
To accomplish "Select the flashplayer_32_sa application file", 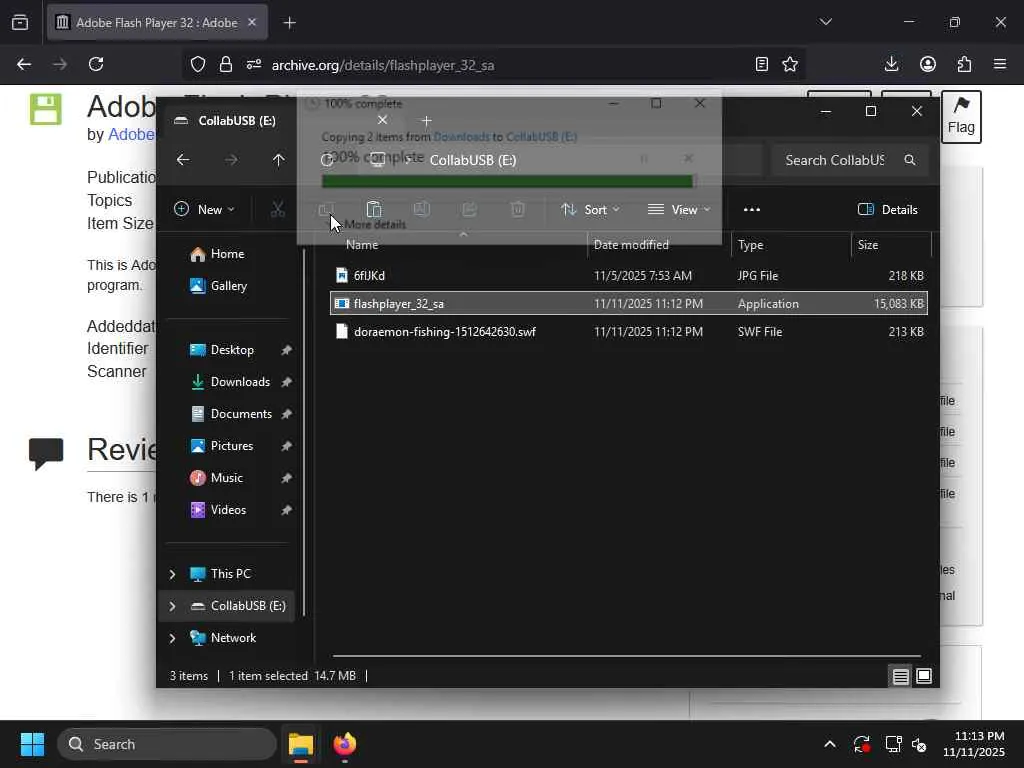I will [628, 304].
